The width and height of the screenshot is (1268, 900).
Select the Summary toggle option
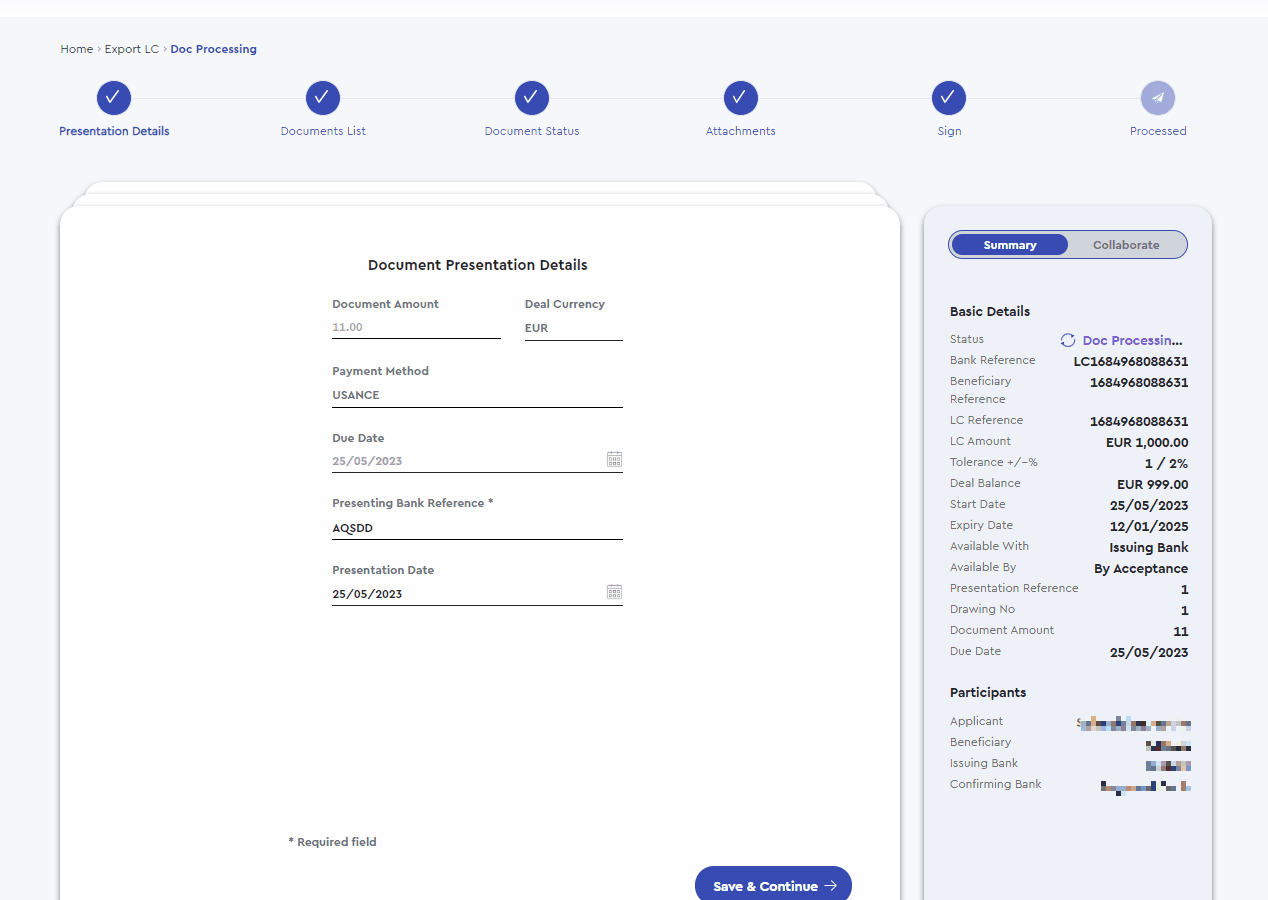point(1010,245)
